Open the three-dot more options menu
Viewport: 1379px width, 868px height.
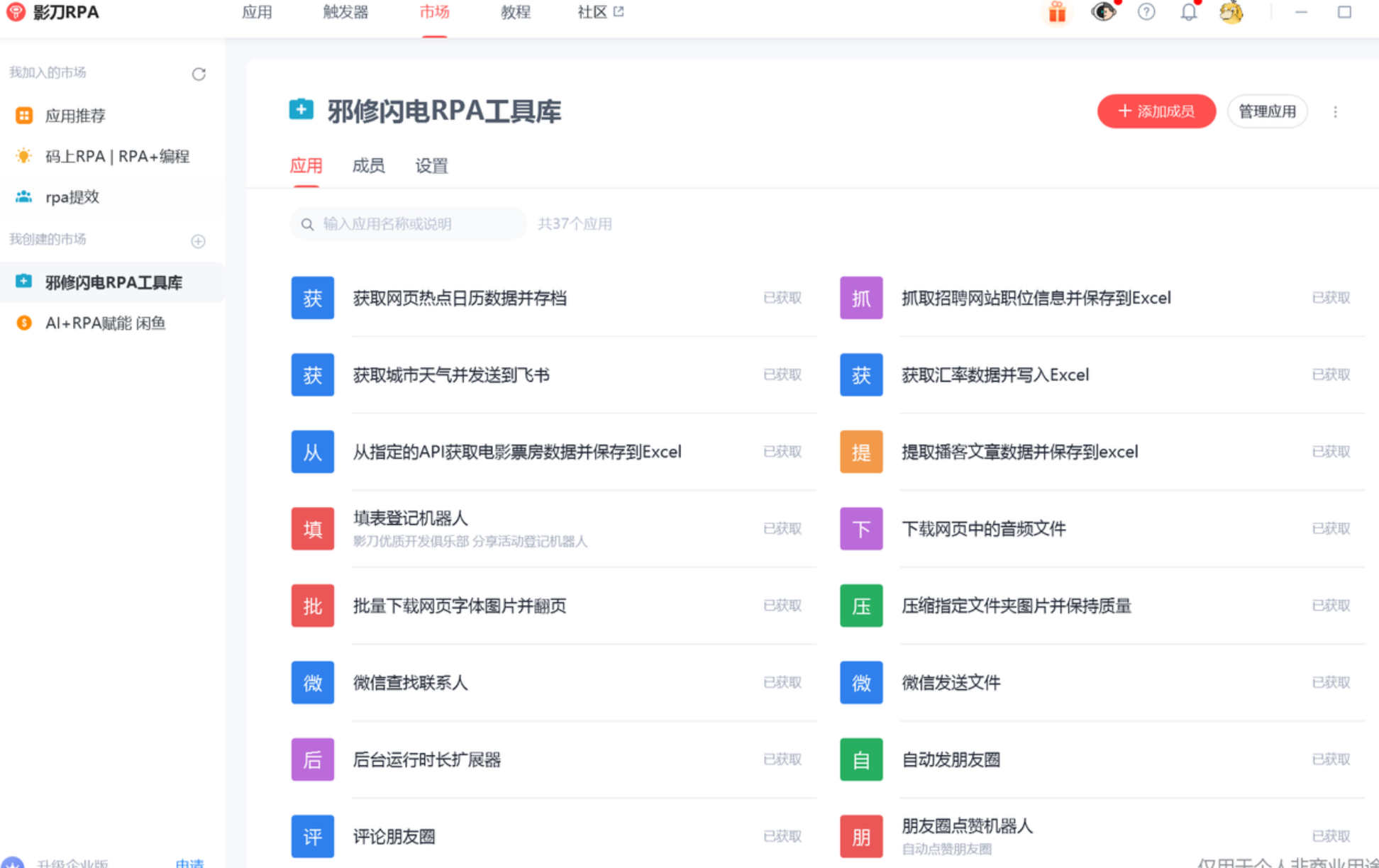coord(1335,112)
